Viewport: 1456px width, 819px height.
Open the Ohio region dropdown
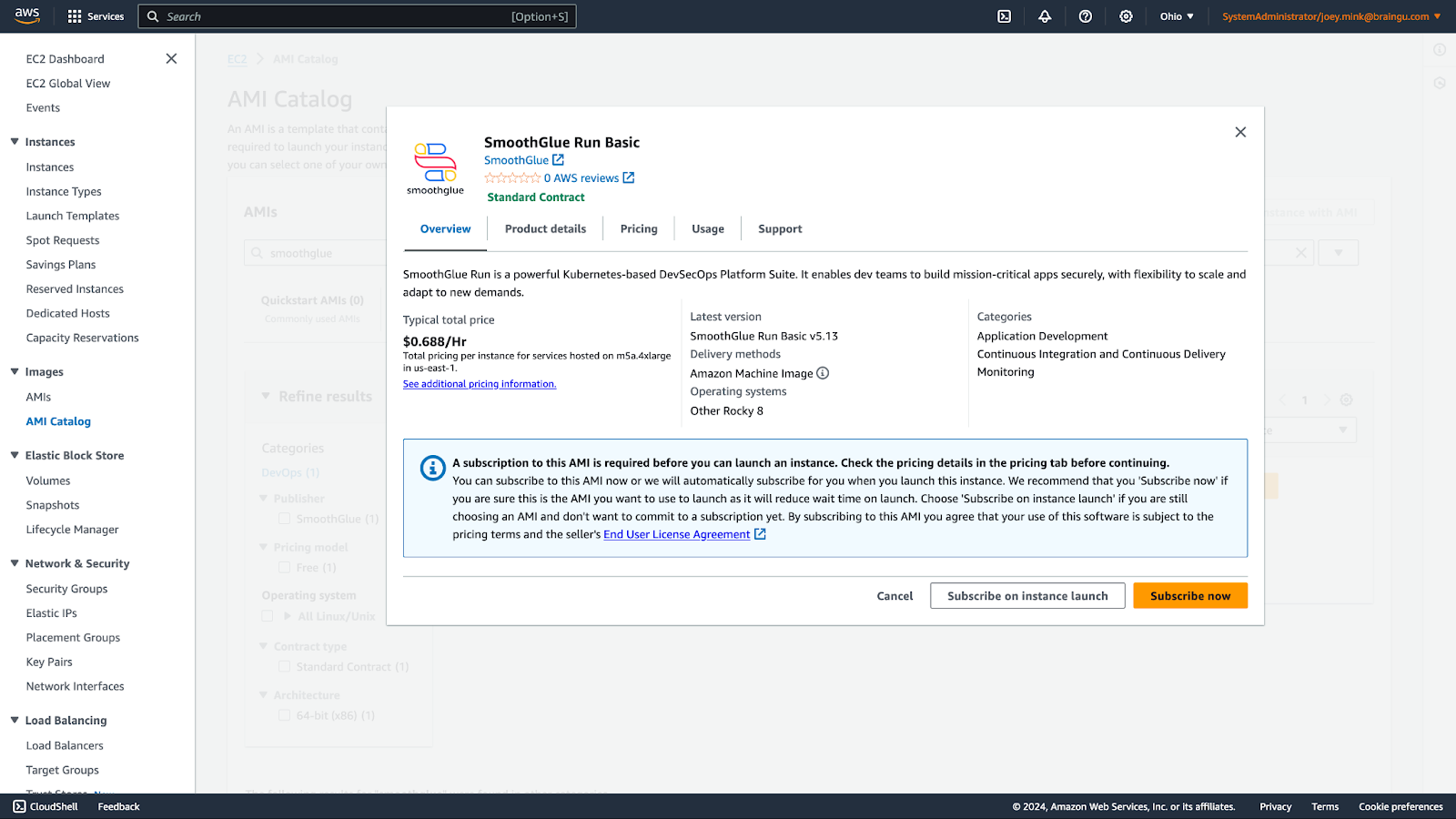click(x=1177, y=16)
